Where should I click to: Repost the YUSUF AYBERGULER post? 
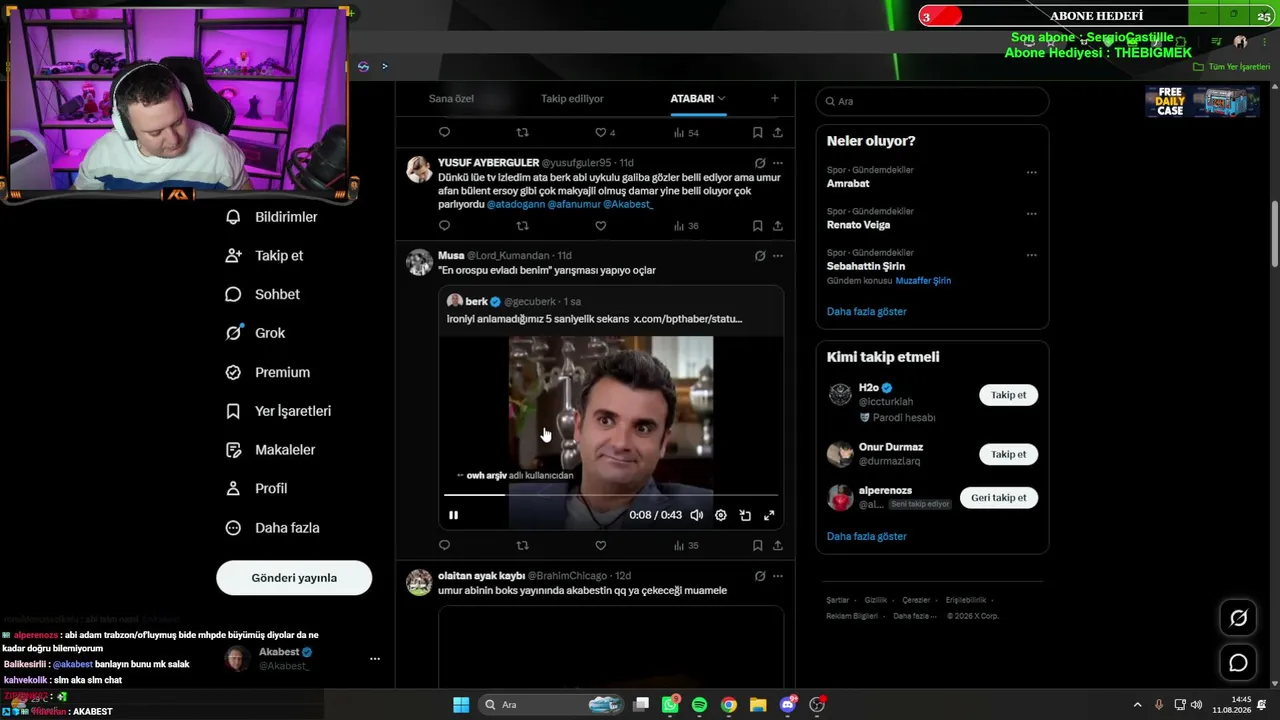(x=522, y=226)
